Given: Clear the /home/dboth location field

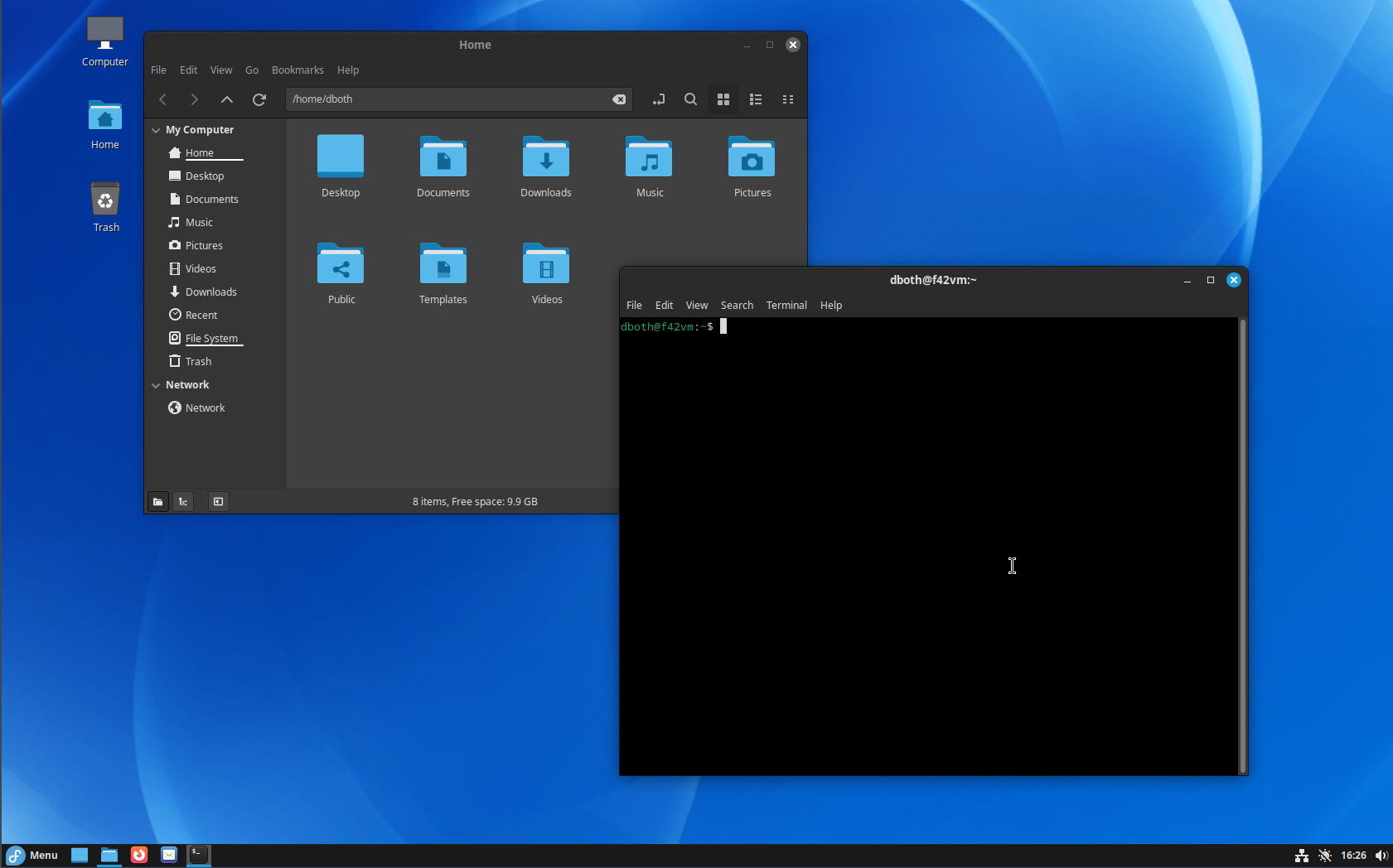Looking at the screenshot, I should point(619,99).
